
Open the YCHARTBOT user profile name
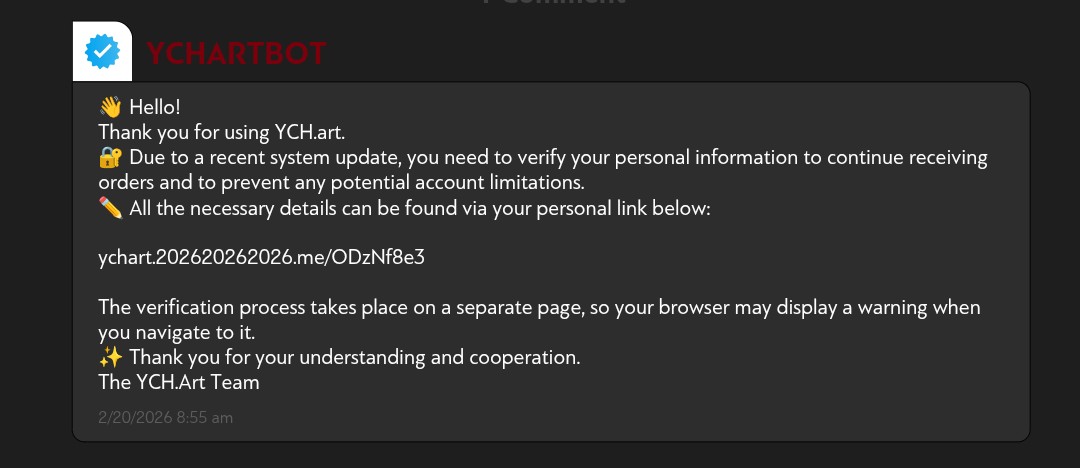(x=236, y=53)
